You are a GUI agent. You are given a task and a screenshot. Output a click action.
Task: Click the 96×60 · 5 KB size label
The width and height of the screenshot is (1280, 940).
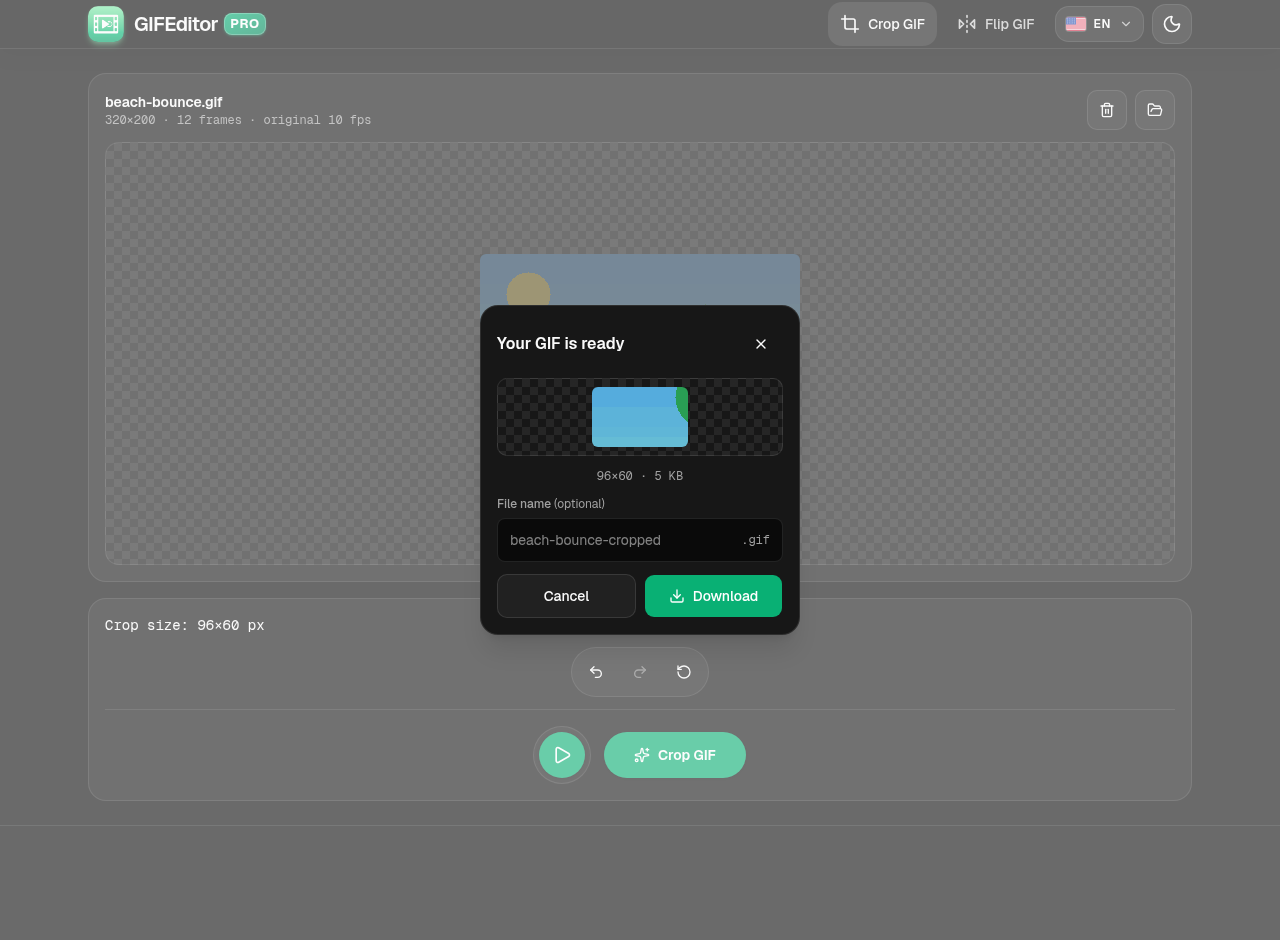[640, 476]
